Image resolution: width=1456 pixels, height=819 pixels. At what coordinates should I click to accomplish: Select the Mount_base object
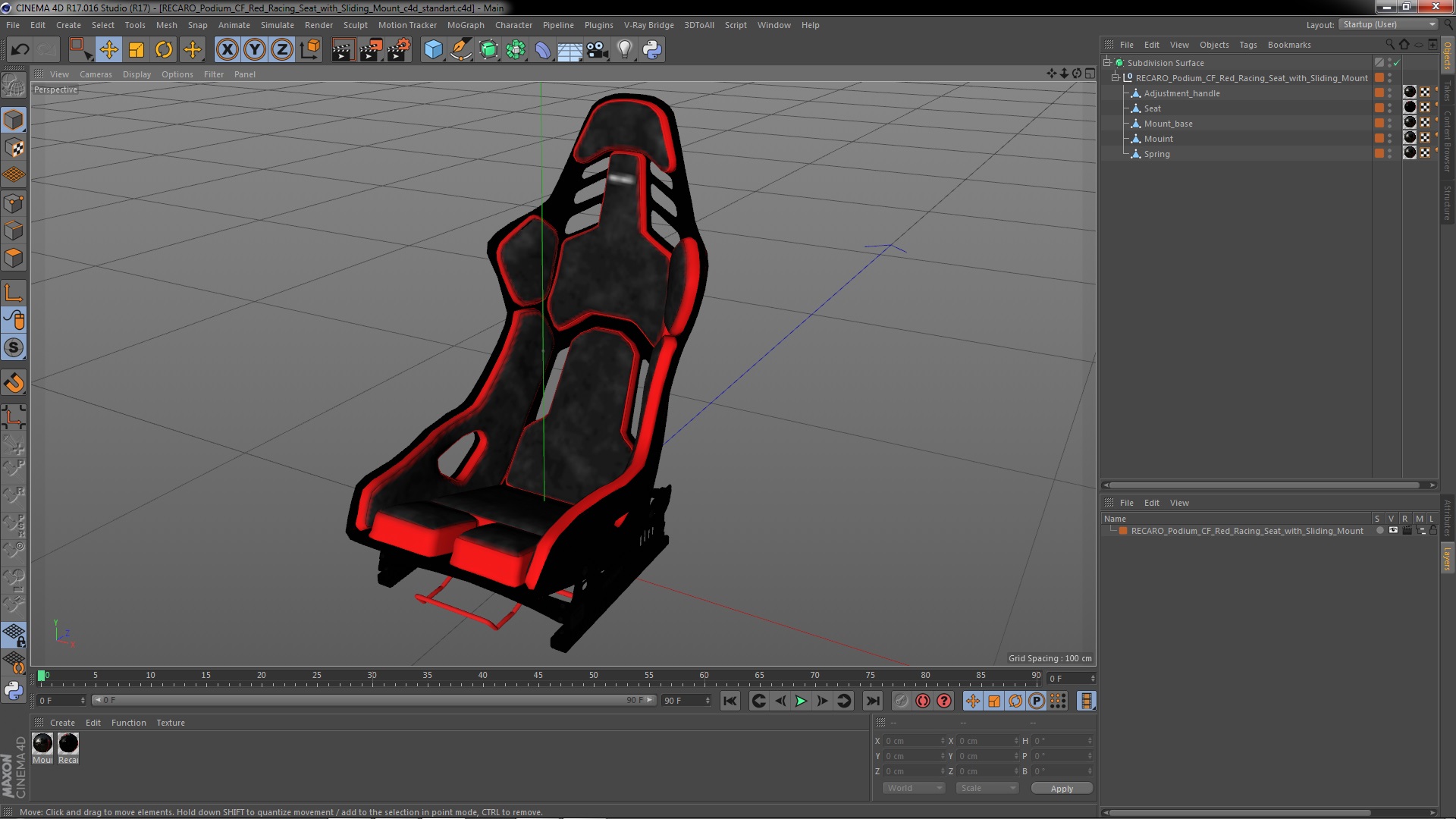[1168, 124]
